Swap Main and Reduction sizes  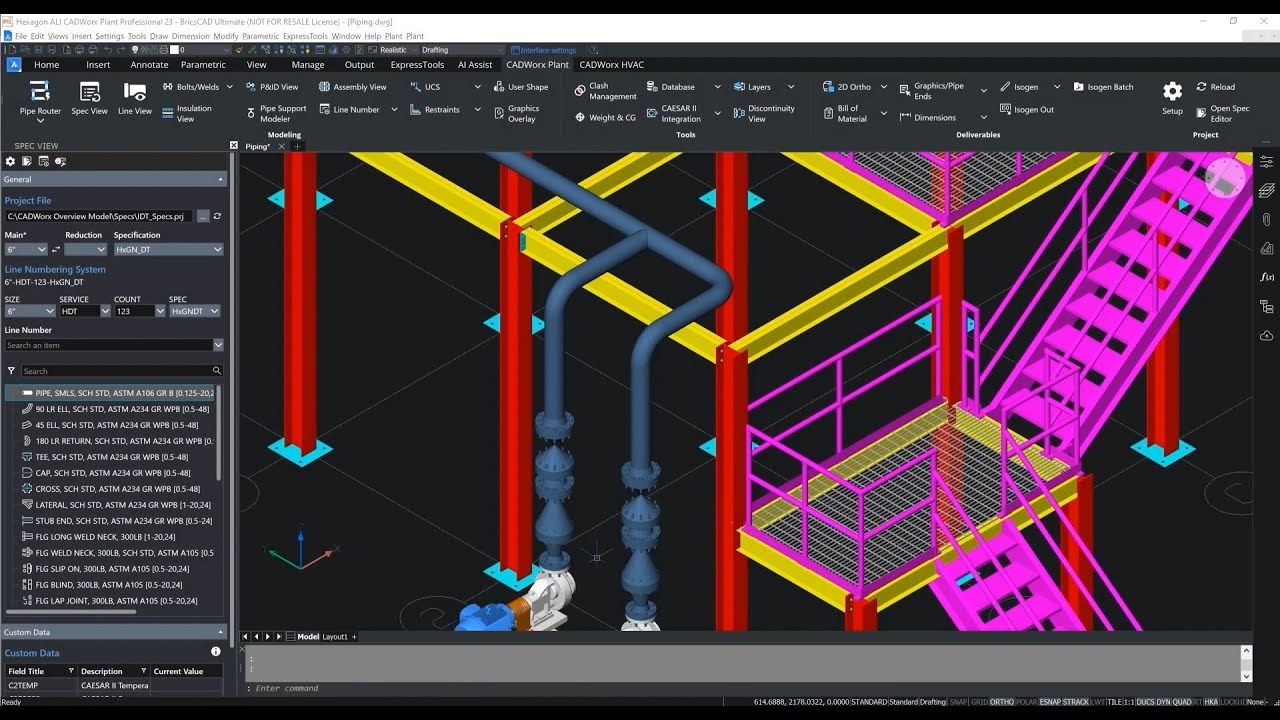point(56,249)
